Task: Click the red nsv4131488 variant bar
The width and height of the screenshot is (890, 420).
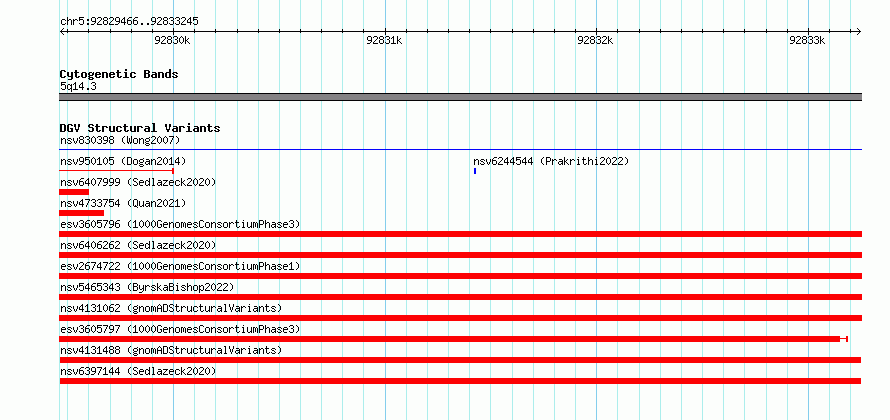Action: [460, 360]
